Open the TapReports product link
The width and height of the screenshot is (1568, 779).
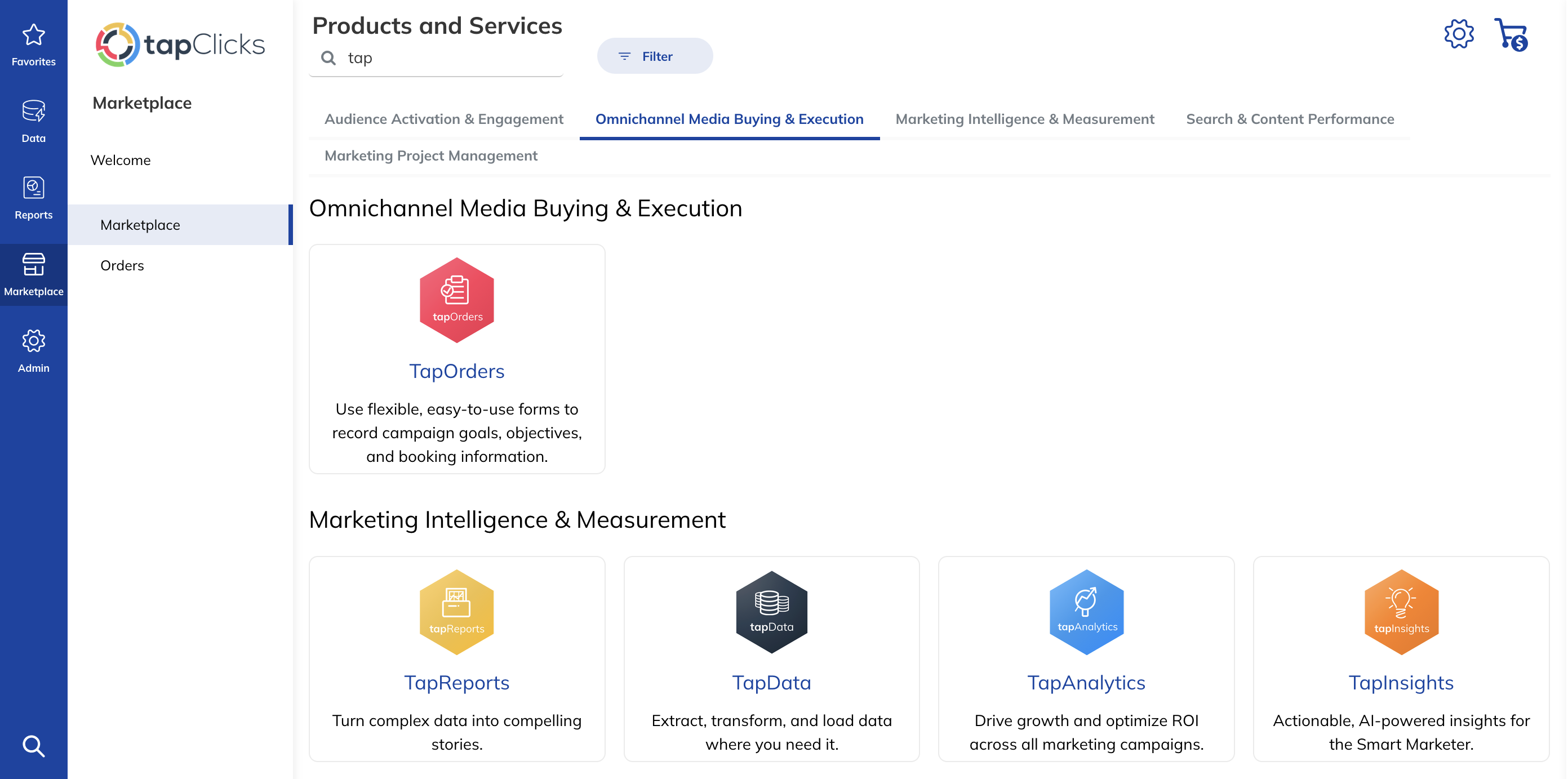[456, 683]
